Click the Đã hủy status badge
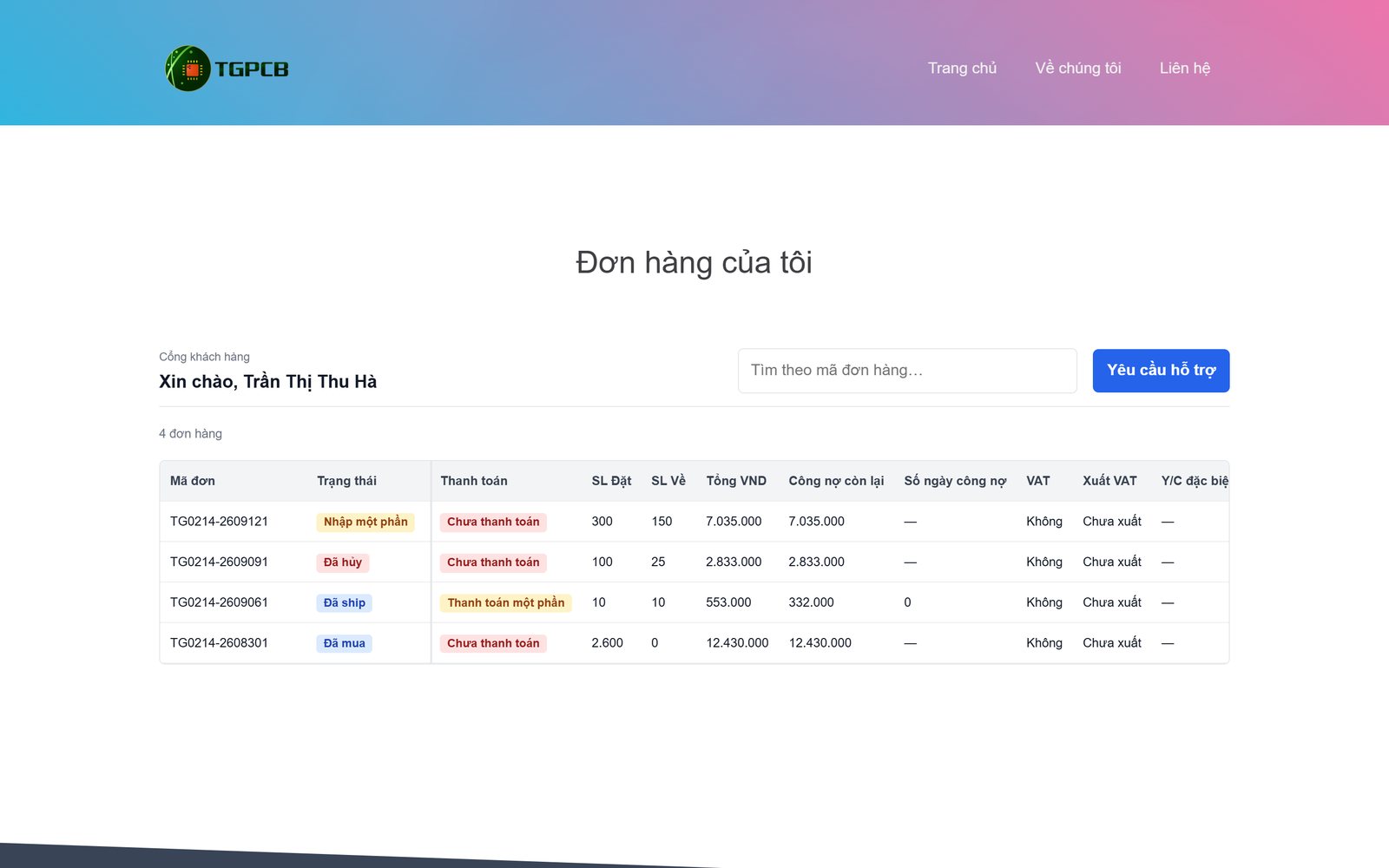Image resolution: width=1389 pixels, height=868 pixels. (343, 562)
